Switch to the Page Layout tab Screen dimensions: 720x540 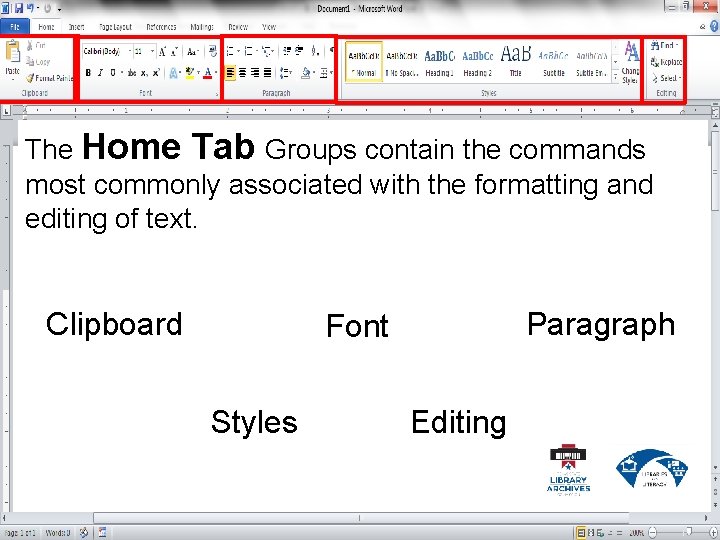click(115, 27)
